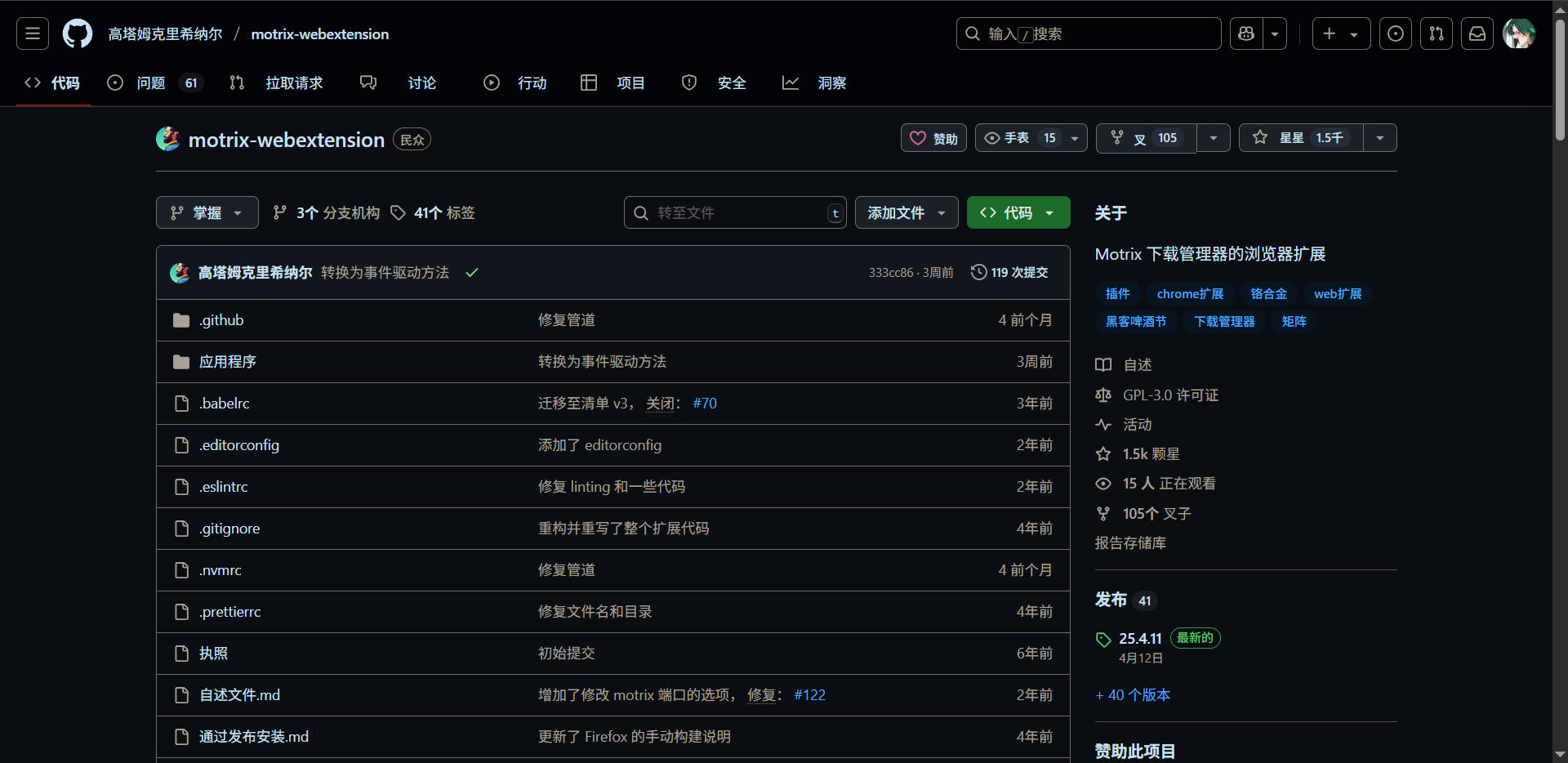Open the Copilot chat icon
This screenshot has width=1568, height=763.
1245,33
